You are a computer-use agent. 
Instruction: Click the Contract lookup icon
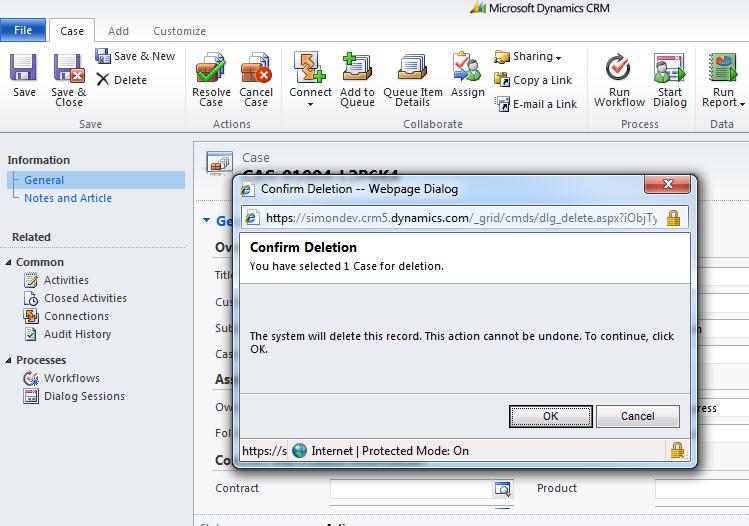coord(503,488)
